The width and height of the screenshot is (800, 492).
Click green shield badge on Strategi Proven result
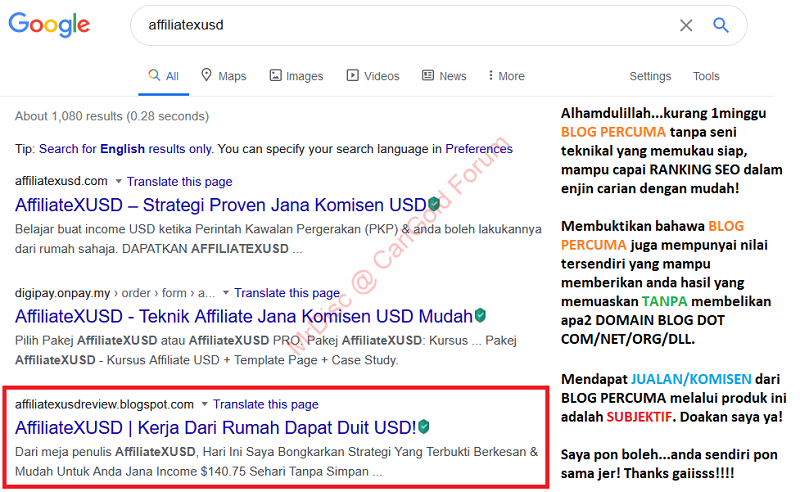coord(434,204)
